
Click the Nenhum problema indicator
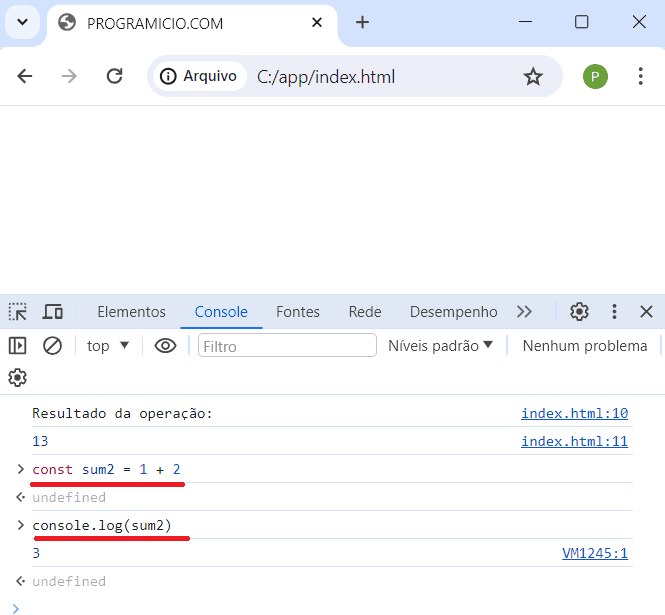[585, 346]
